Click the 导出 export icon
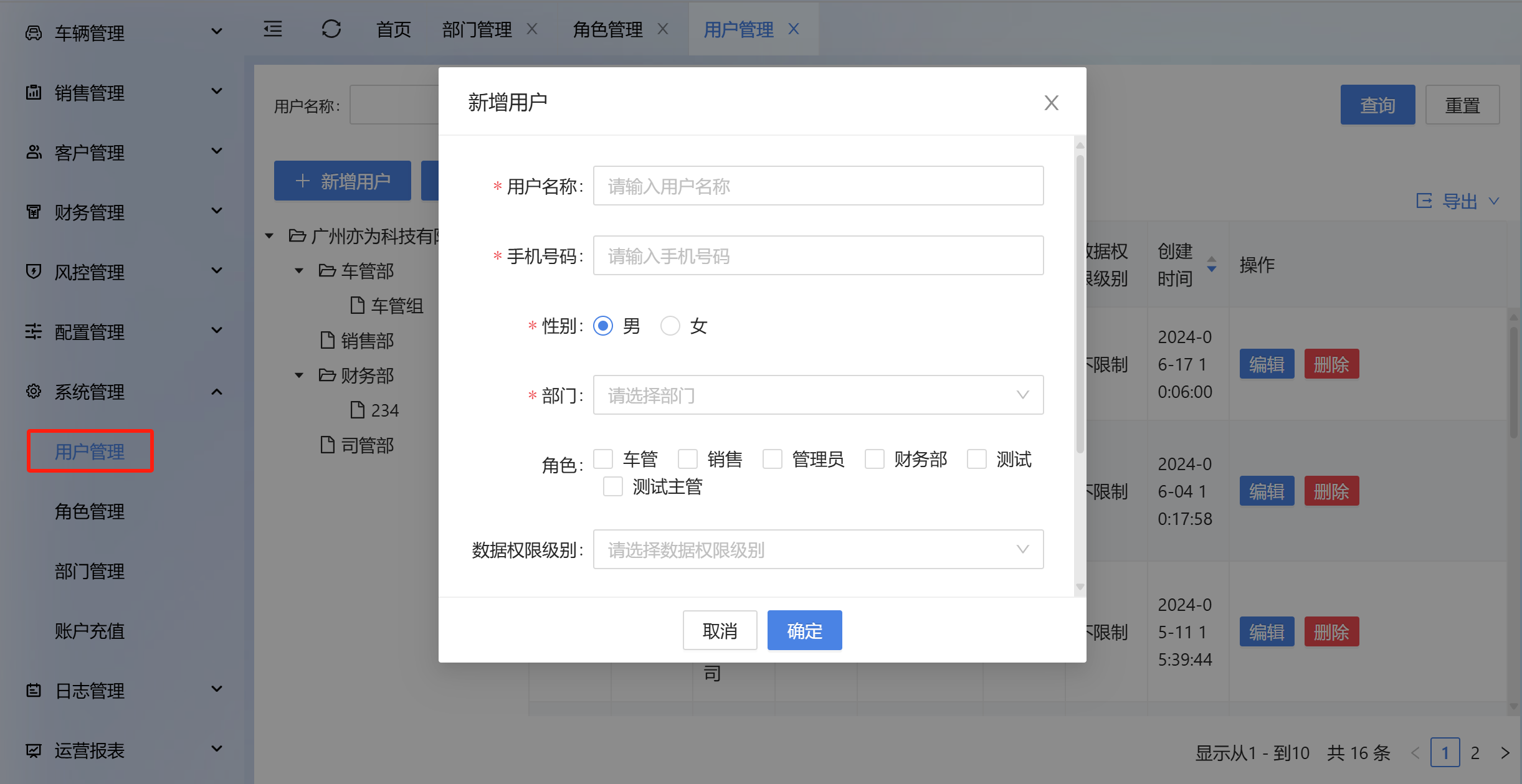 tap(1424, 201)
